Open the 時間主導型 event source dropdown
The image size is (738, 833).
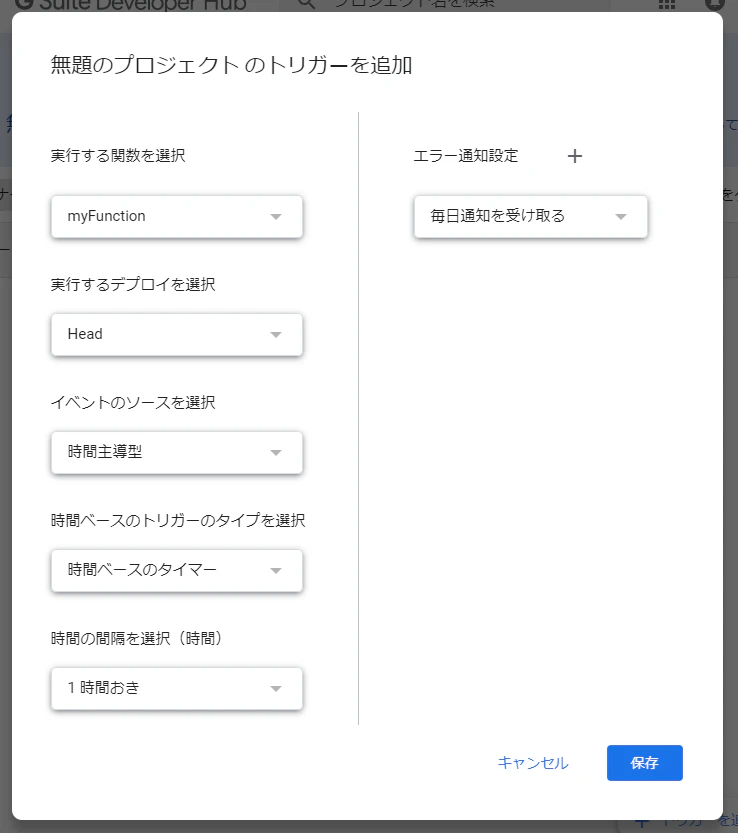click(x=177, y=453)
